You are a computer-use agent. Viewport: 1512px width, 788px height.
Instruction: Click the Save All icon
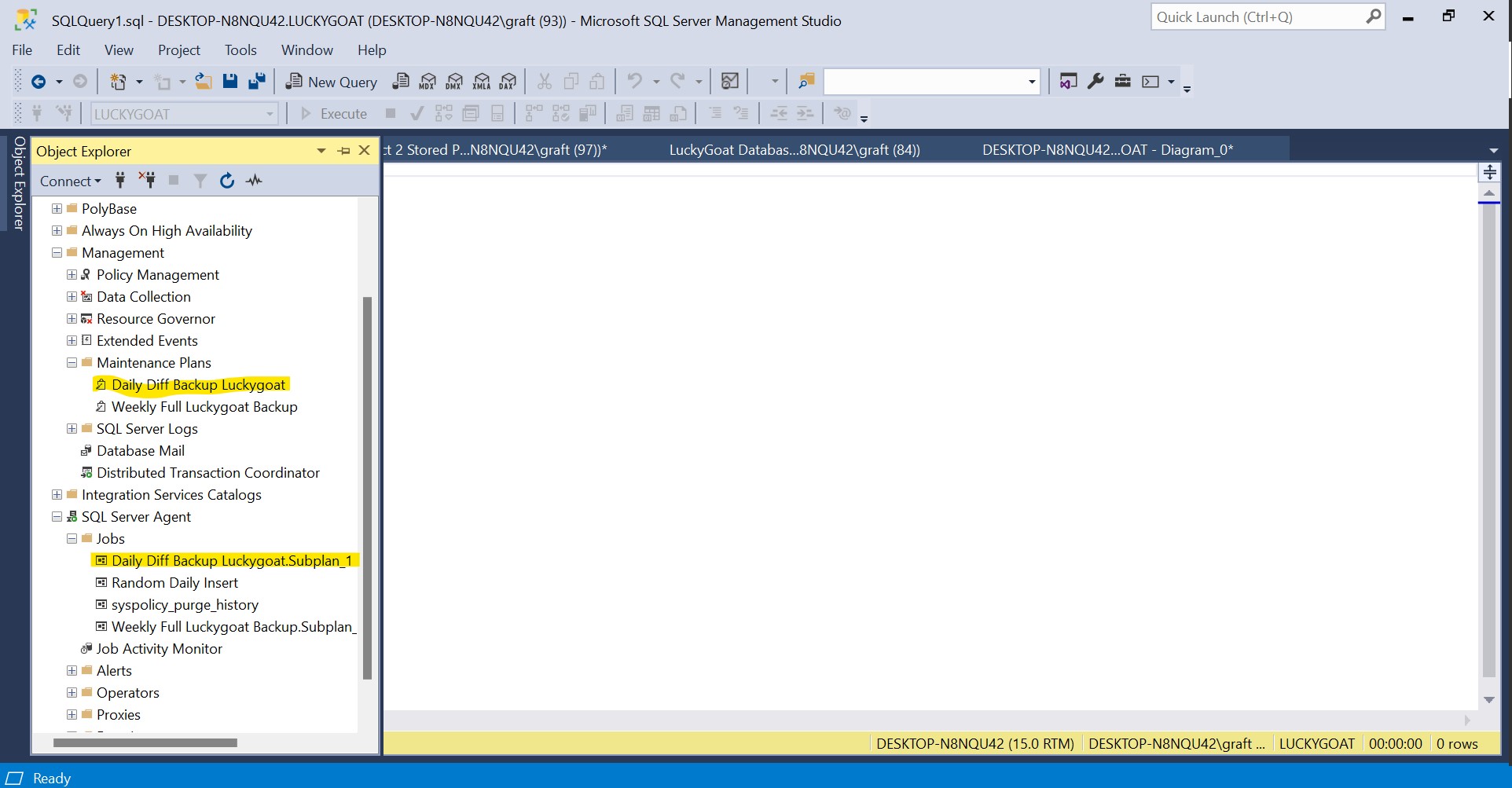coord(256,81)
